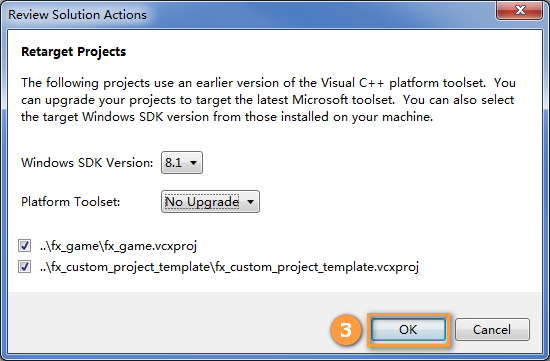The width and height of the screenshot is (550, 361).
Task: Close the Review Solution Actions dialog
Action: click(520, 10)
